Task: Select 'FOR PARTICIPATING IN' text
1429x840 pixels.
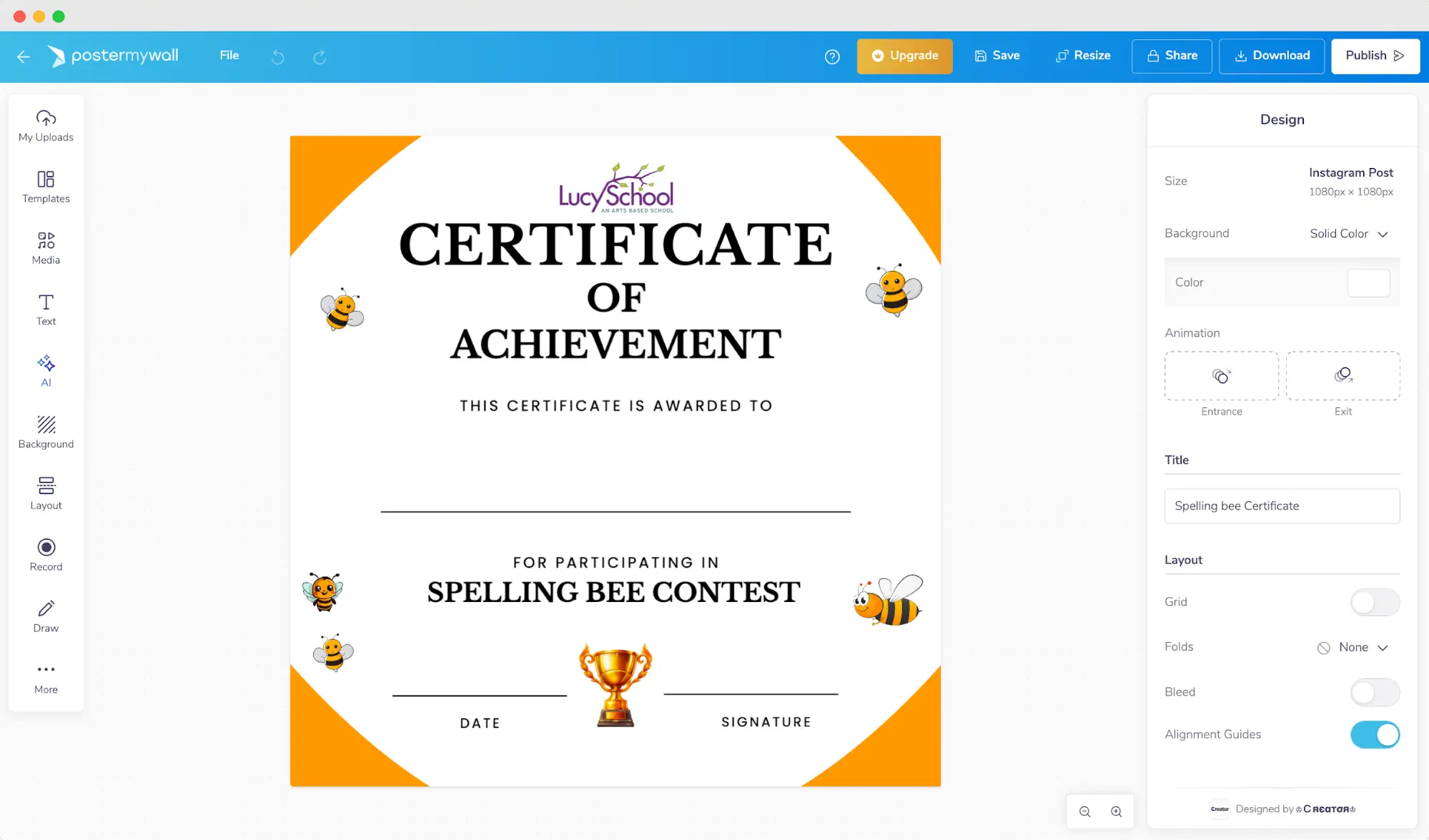Action: coord(615,563)
